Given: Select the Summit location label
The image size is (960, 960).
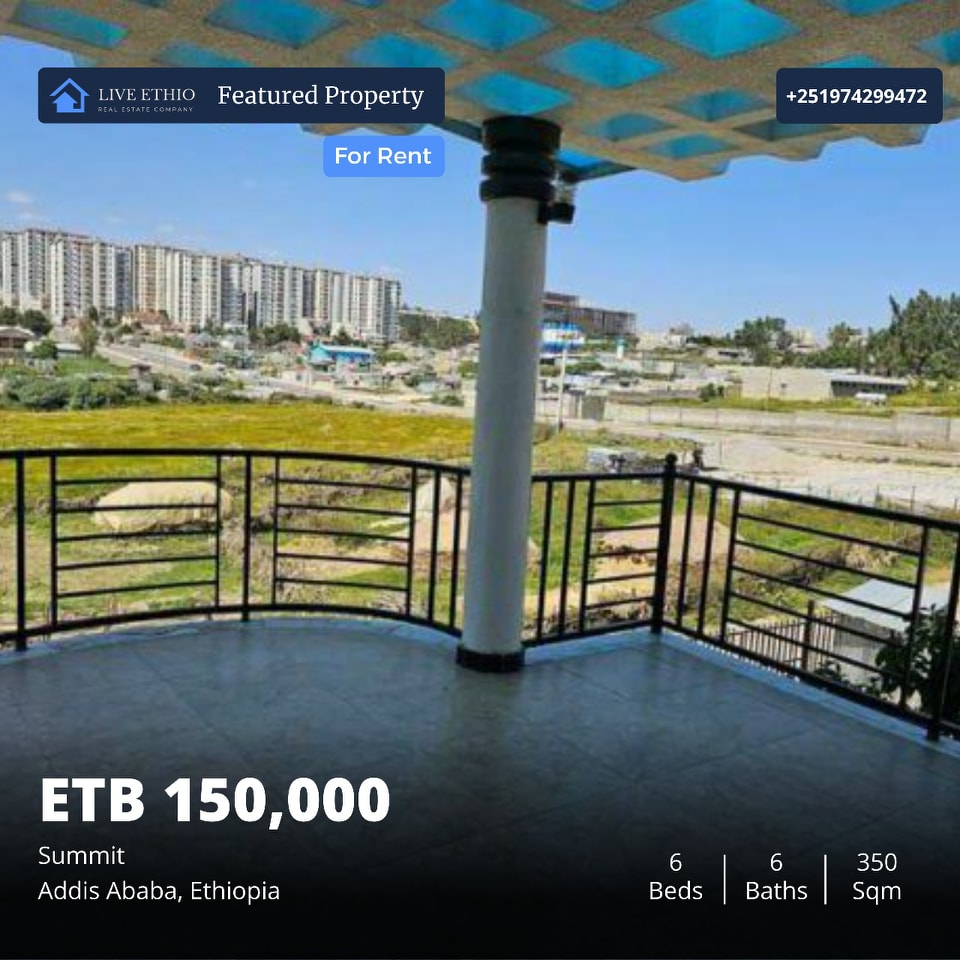Looking at the screenshot, I should 81,855.
